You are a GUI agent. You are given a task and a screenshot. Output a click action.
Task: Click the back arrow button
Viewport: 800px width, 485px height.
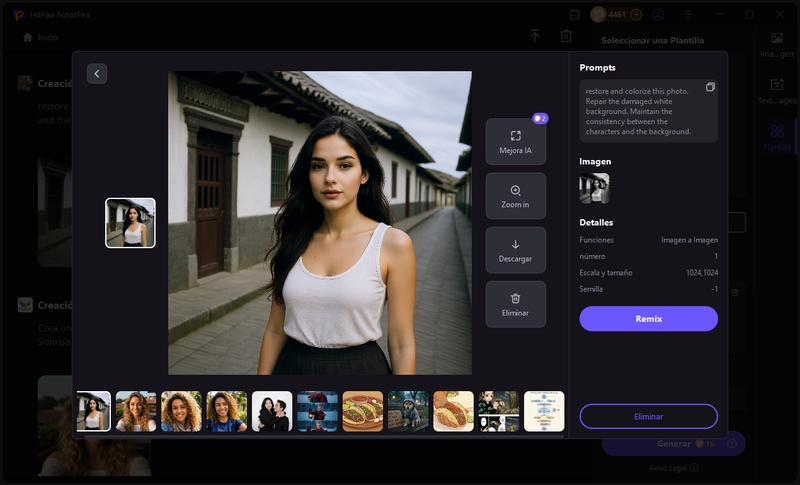[96, 73]
